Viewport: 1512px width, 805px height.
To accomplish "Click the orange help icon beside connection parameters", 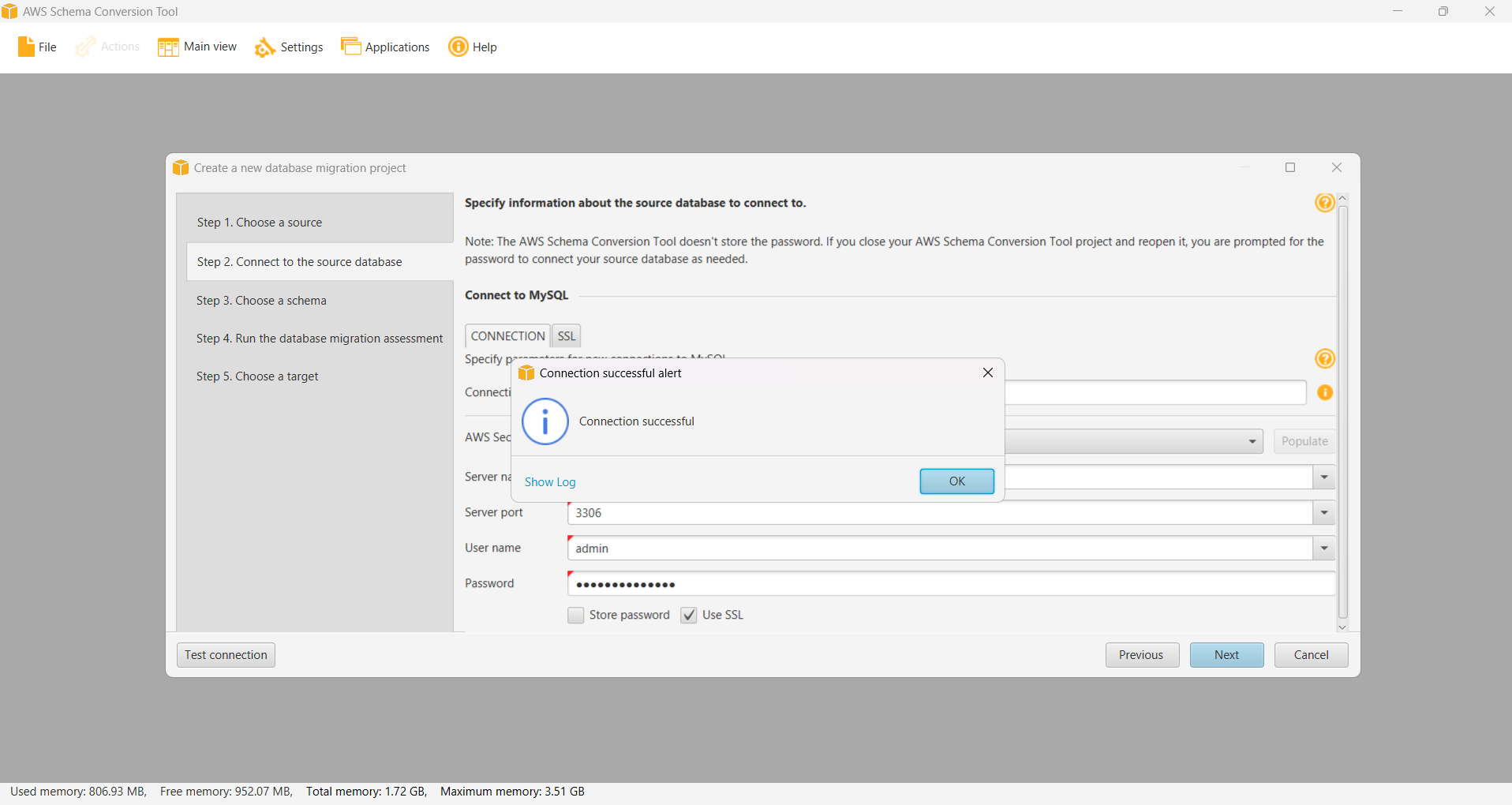I will tap(1324, 359).
